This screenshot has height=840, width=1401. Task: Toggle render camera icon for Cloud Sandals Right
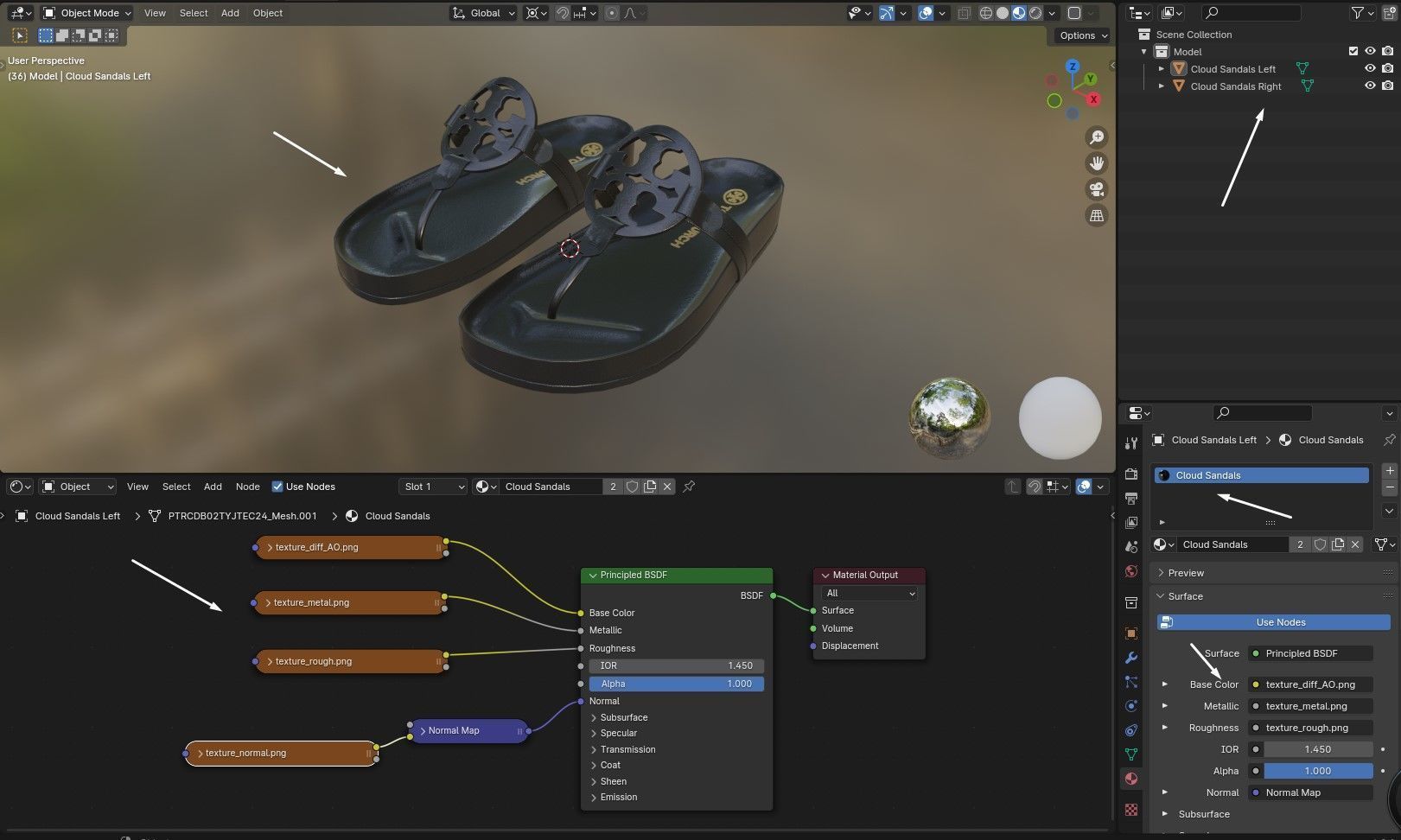tap(1387, 86)
